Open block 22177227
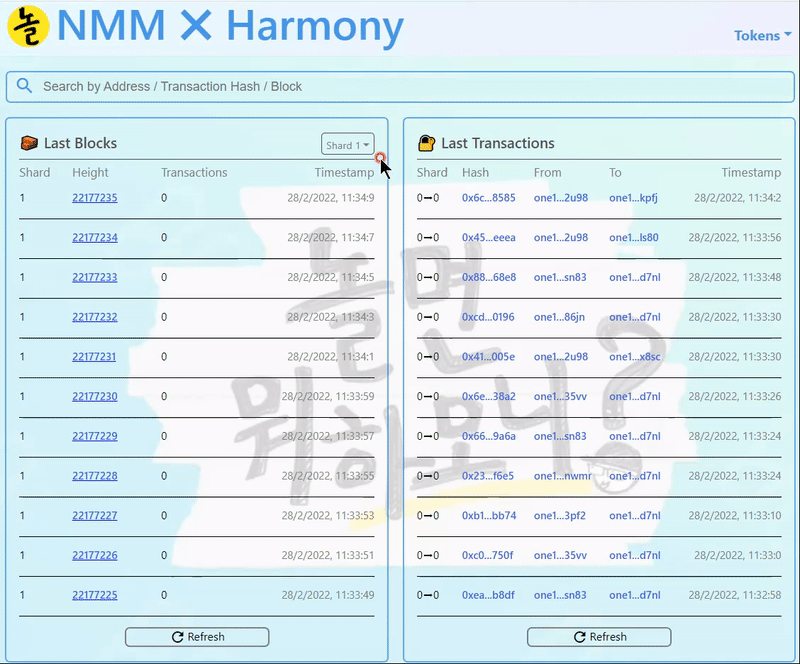800x664 pixels. [x=94, y=516]
